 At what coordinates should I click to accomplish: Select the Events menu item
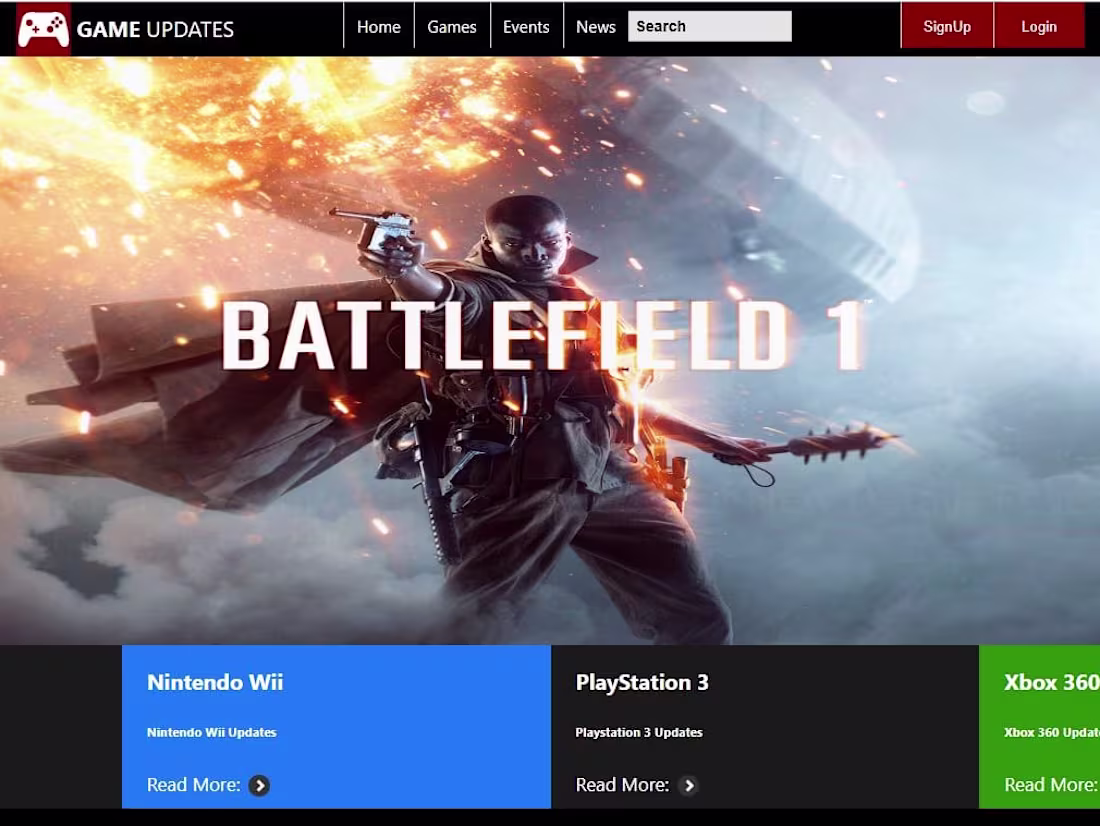(x=526, y=27)
